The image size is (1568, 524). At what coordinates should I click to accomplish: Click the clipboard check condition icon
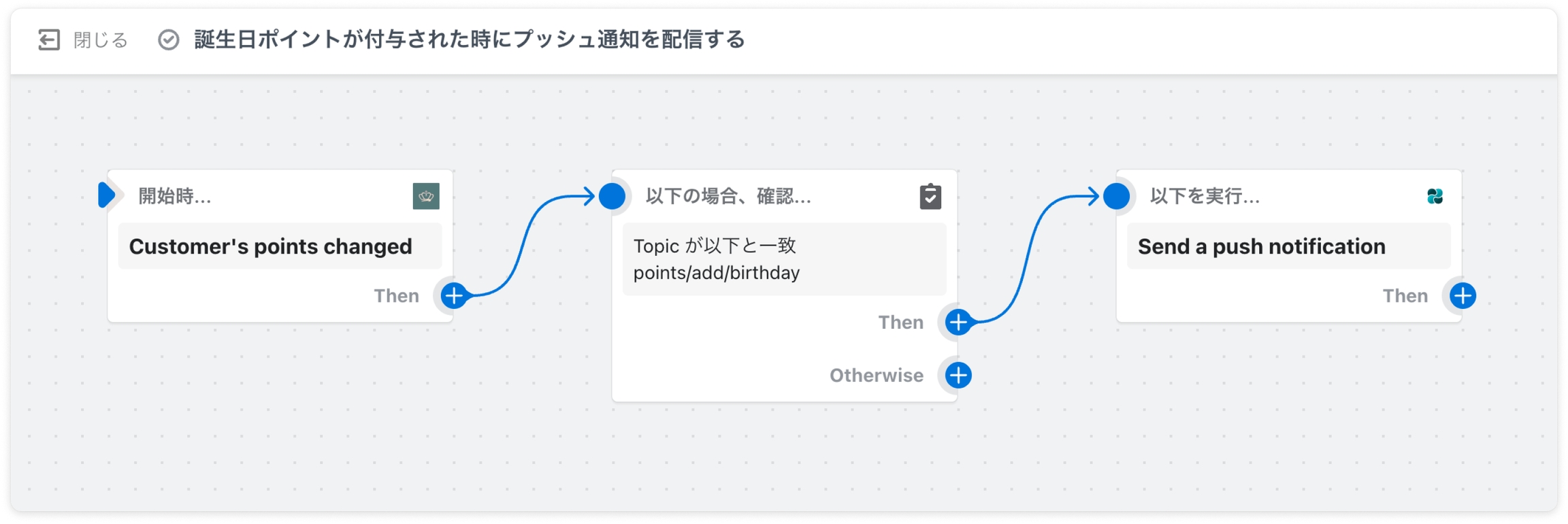[x=930, y=196]
